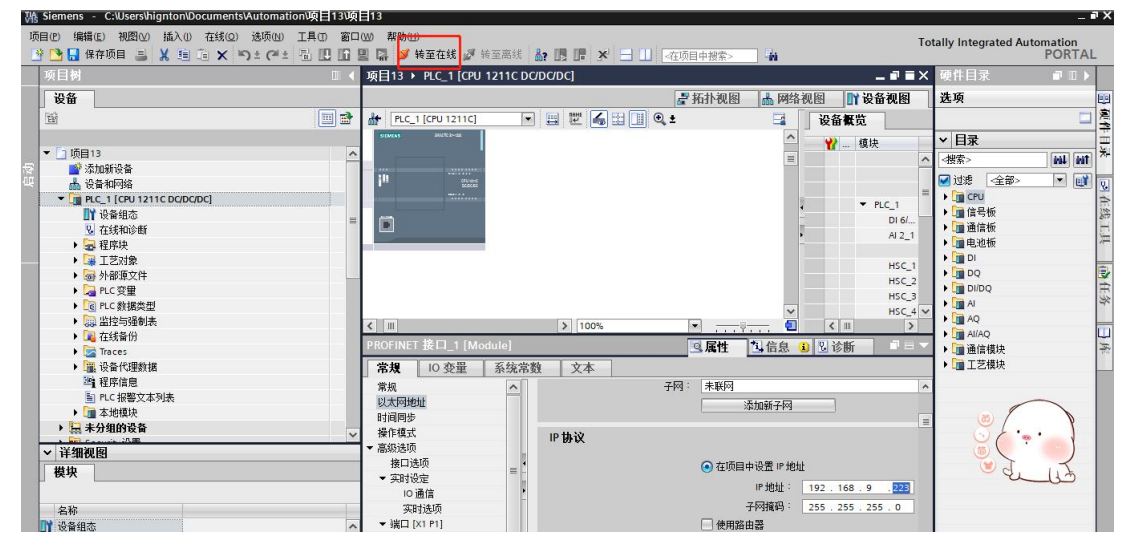This screenshot has width=1133, height=557.
Task: Open the PLC_1 [CPU 1211C] device dropdown
Action: 529,119
